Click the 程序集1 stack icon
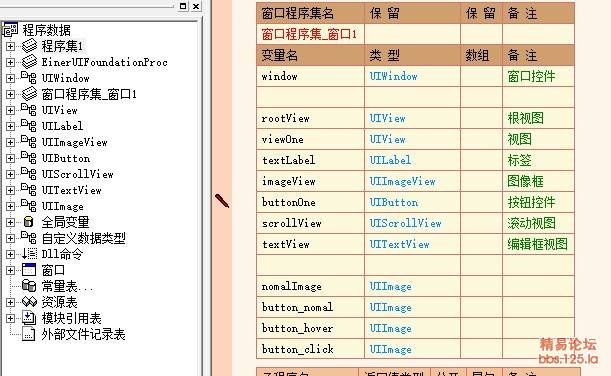 pyautogui.click(x=29, y=46)
